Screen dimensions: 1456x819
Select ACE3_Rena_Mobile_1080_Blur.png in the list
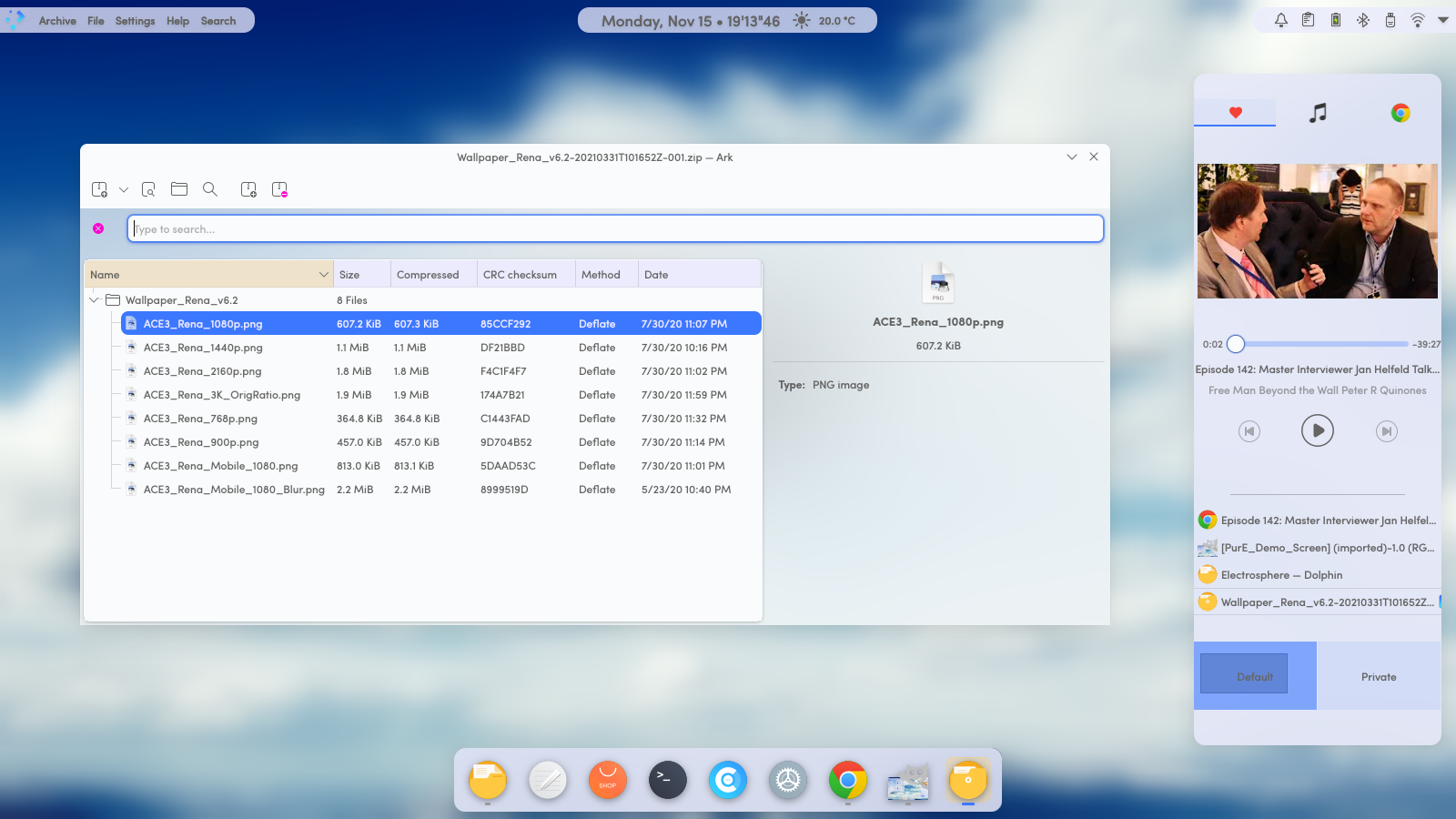[x=440, y=490]
